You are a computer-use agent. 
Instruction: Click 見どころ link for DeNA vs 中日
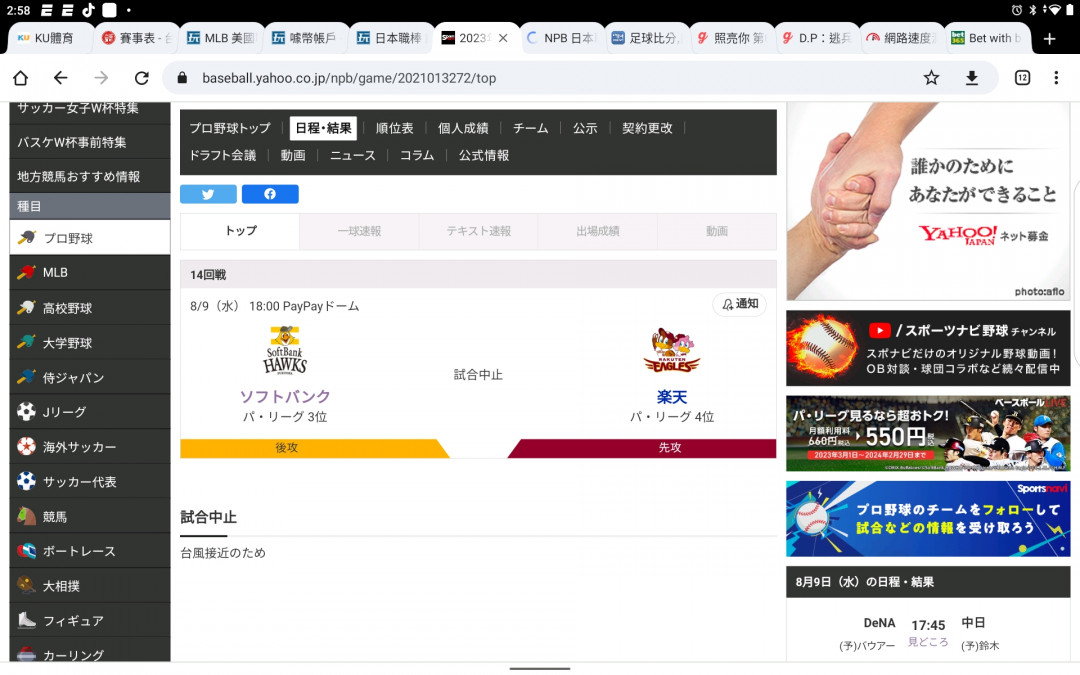928,642
